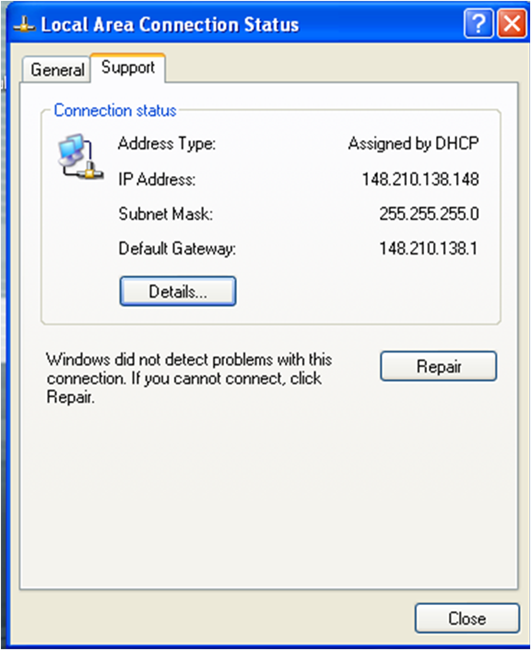Select the Support tab
This screenshot has height=650, width=531.
pos(128,68)
